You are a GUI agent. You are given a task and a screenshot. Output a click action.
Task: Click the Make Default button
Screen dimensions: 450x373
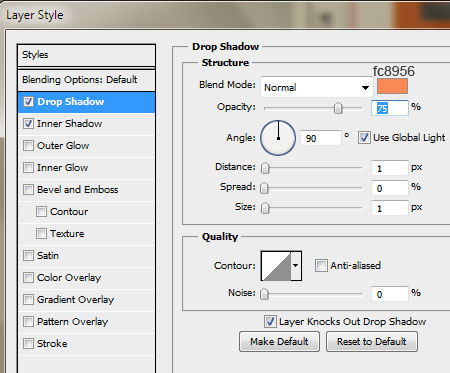[x=279, y=342]
